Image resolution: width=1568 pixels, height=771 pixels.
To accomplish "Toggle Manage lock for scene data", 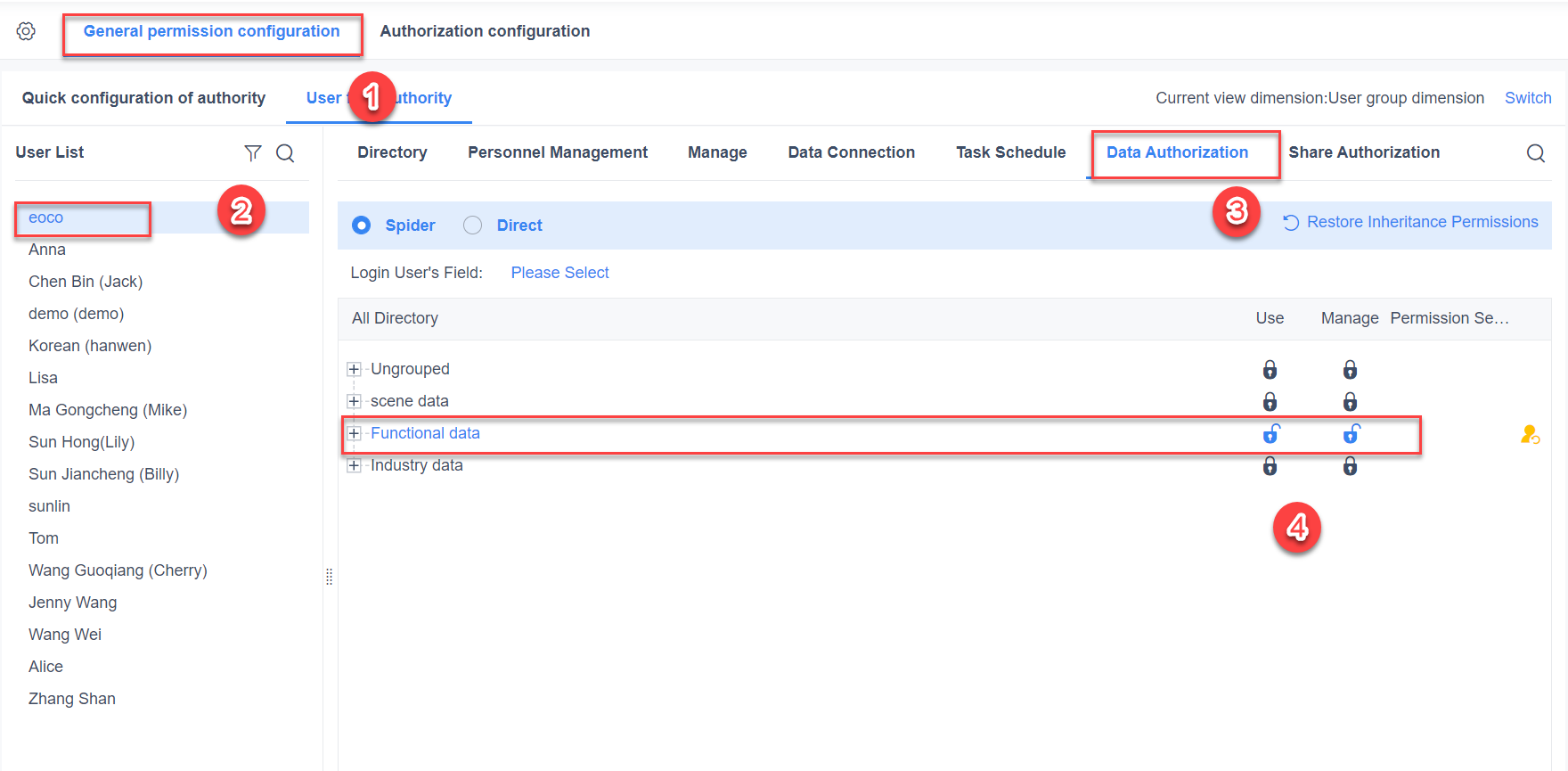I will pyautogui.click(x=1351, y=401).
